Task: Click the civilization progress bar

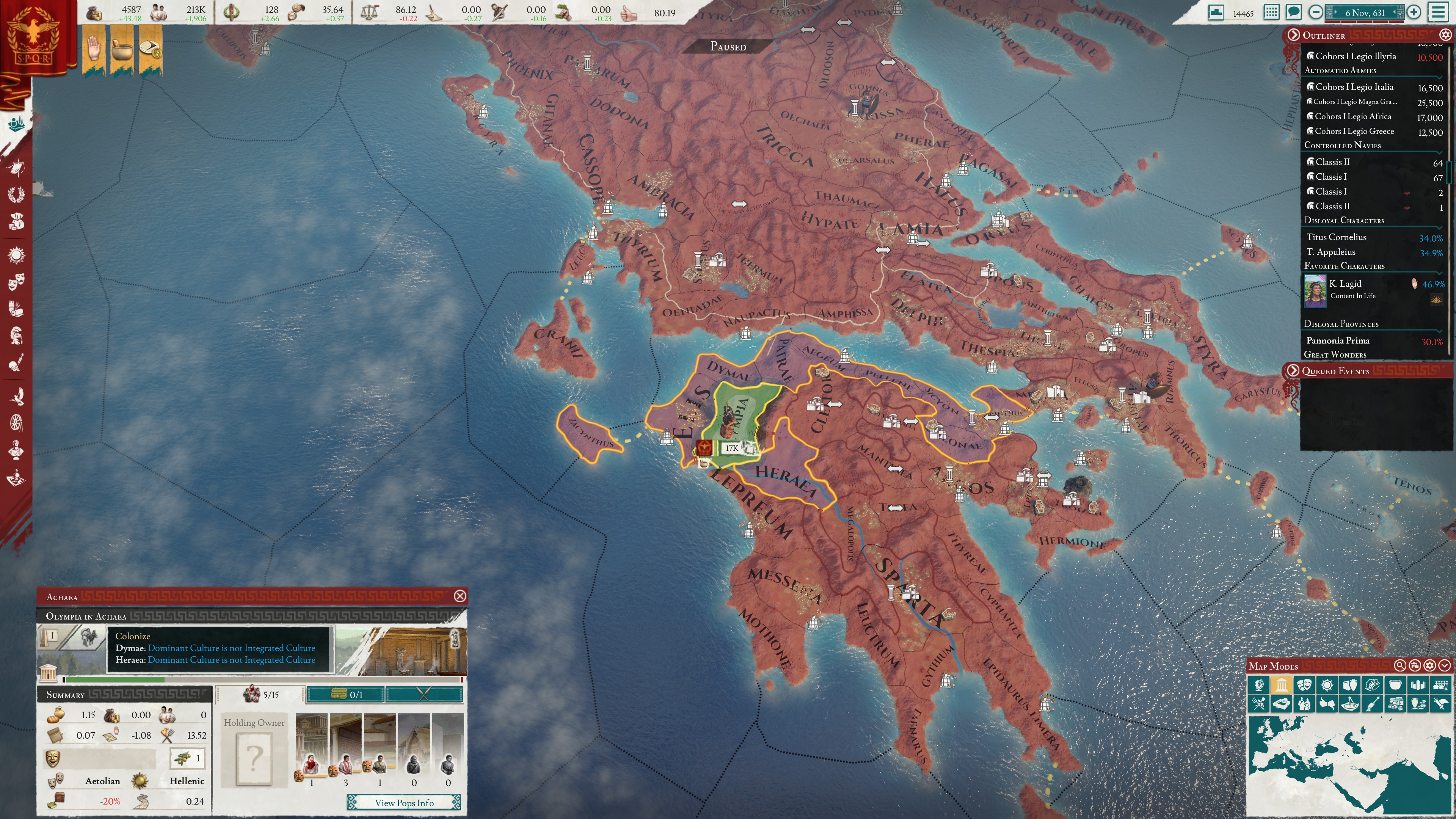Action: [x=263, y=679]
